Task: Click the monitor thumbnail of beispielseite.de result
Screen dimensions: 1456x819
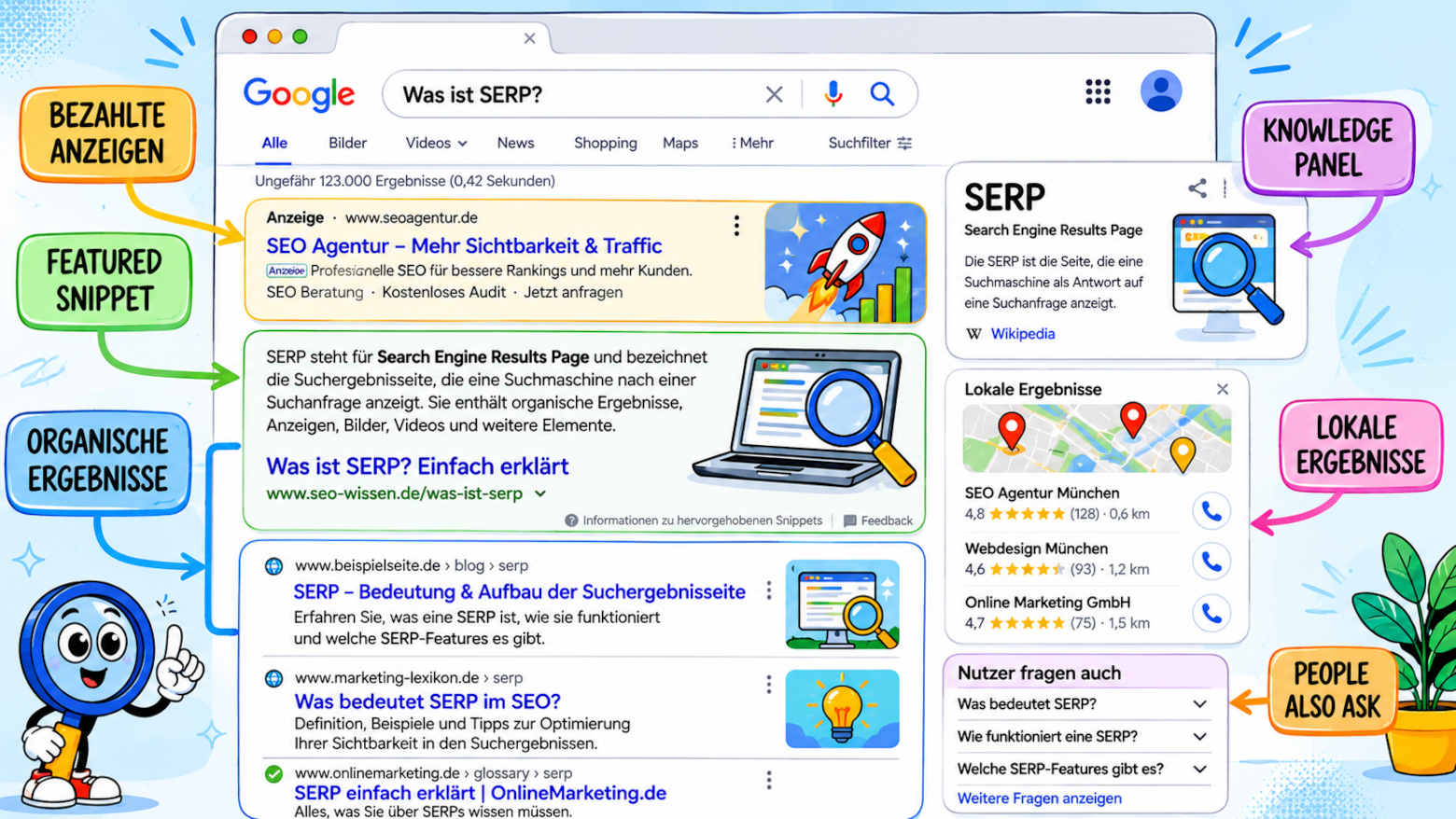Action: point(842,604)
